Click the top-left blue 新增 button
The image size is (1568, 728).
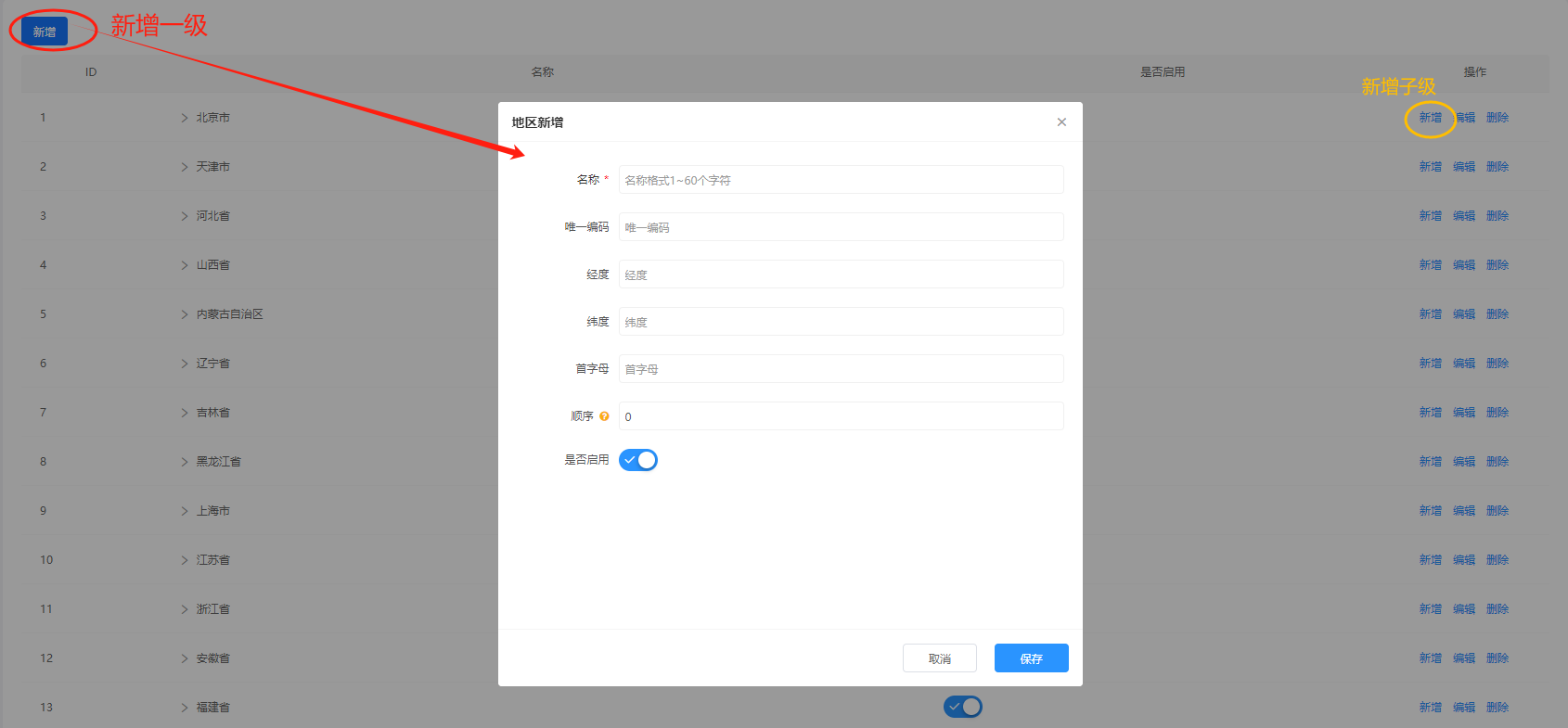click(45, 32)
